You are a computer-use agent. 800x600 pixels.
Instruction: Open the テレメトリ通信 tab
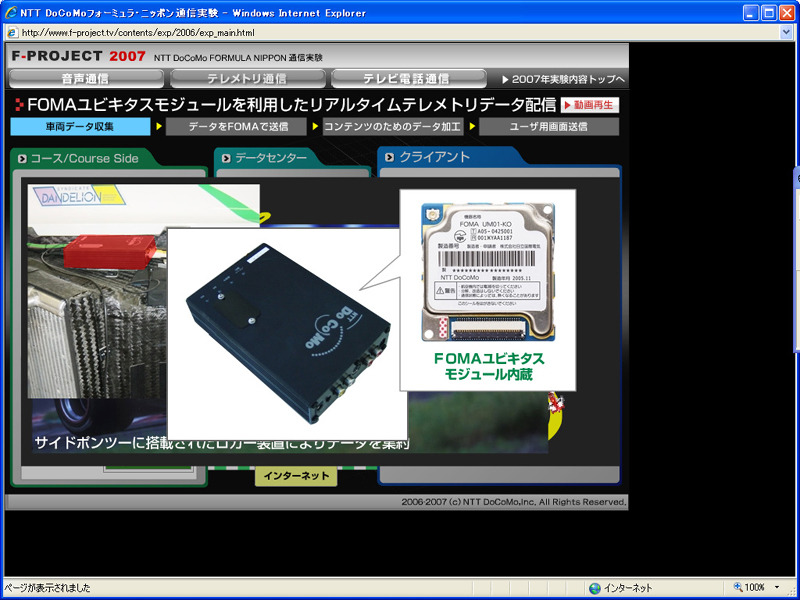(247, 79)
